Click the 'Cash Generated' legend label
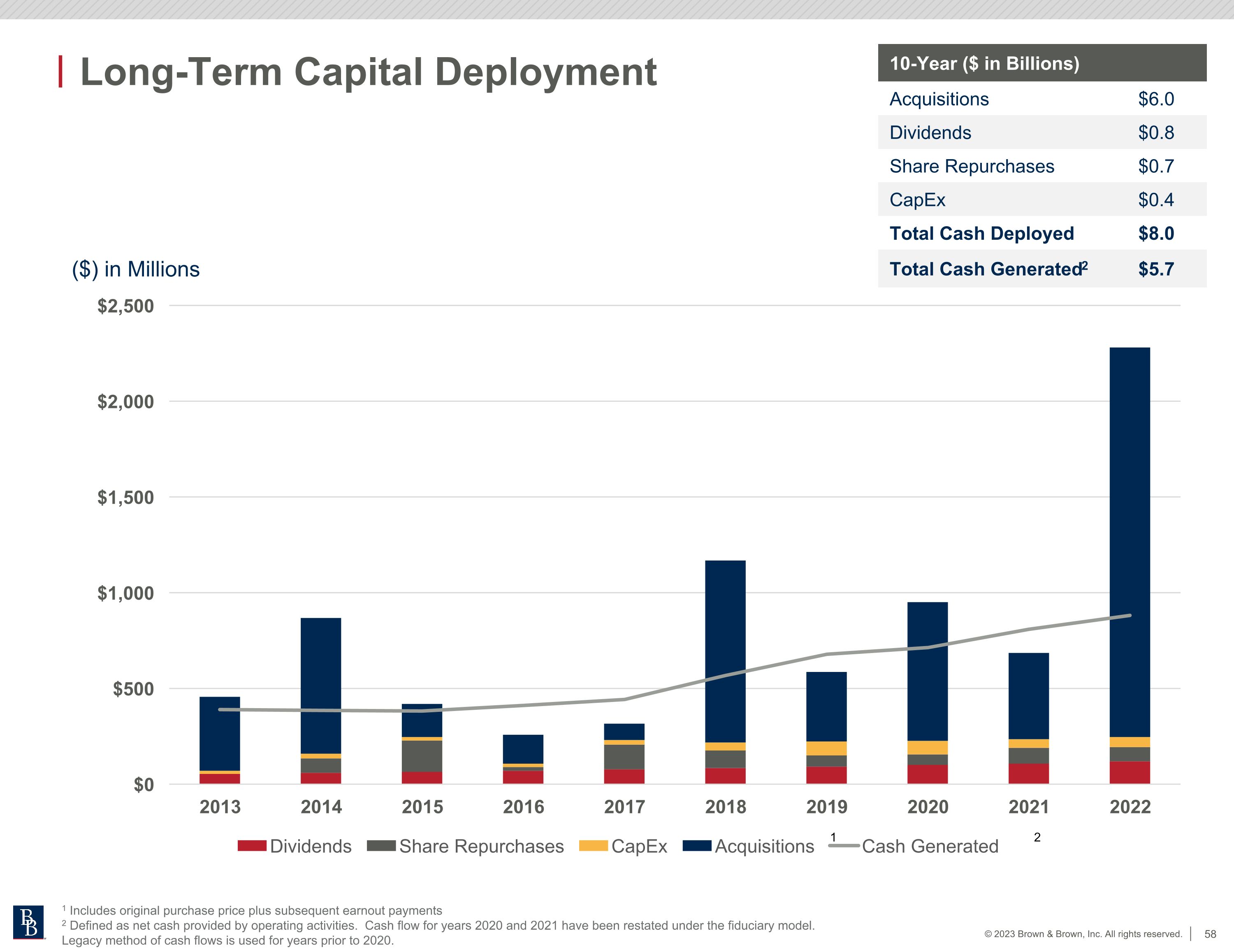1234x952 pixels. click(x=930, y=846)
